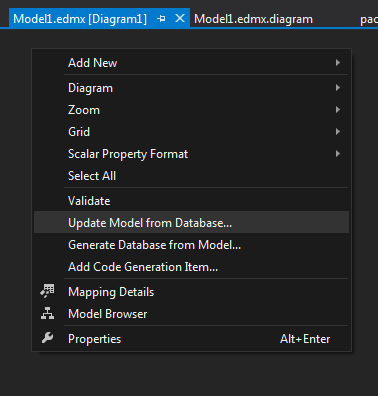Choose Select All from context menu
This screenshot has width=378, height=396.
click(x=191, y=176)
